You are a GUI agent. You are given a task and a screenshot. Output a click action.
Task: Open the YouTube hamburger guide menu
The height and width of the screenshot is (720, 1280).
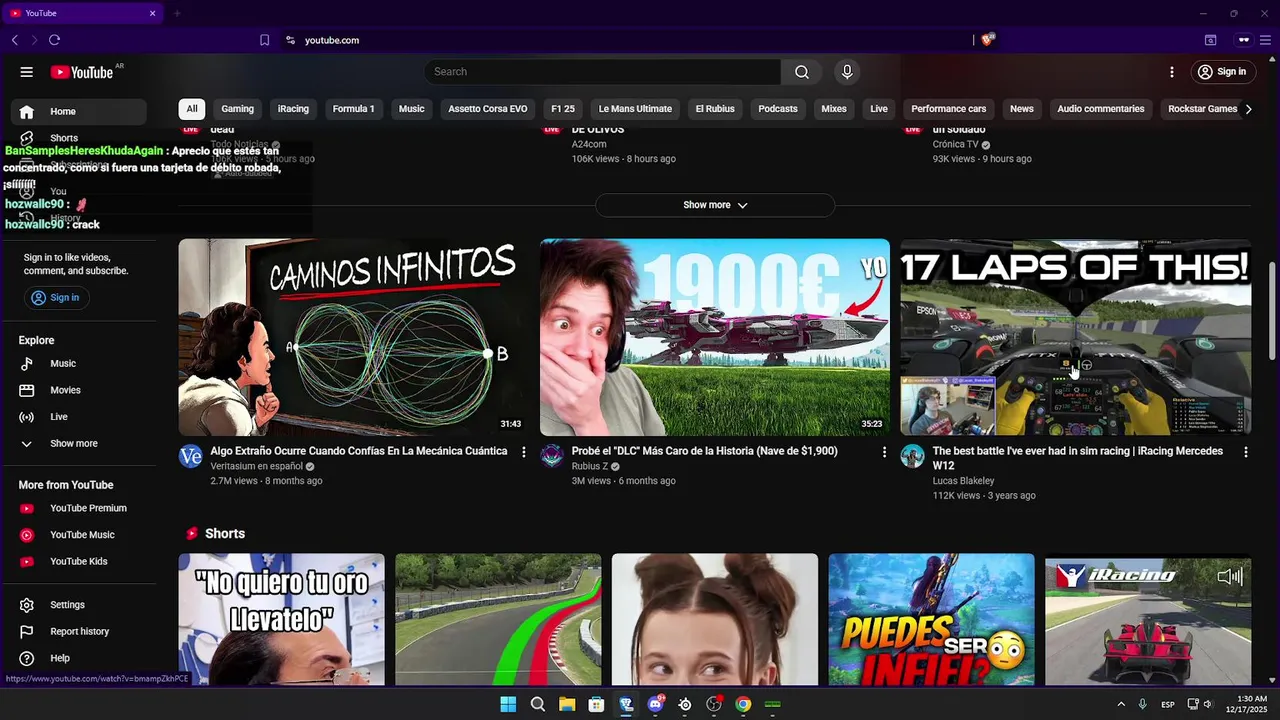click(27, 72)
